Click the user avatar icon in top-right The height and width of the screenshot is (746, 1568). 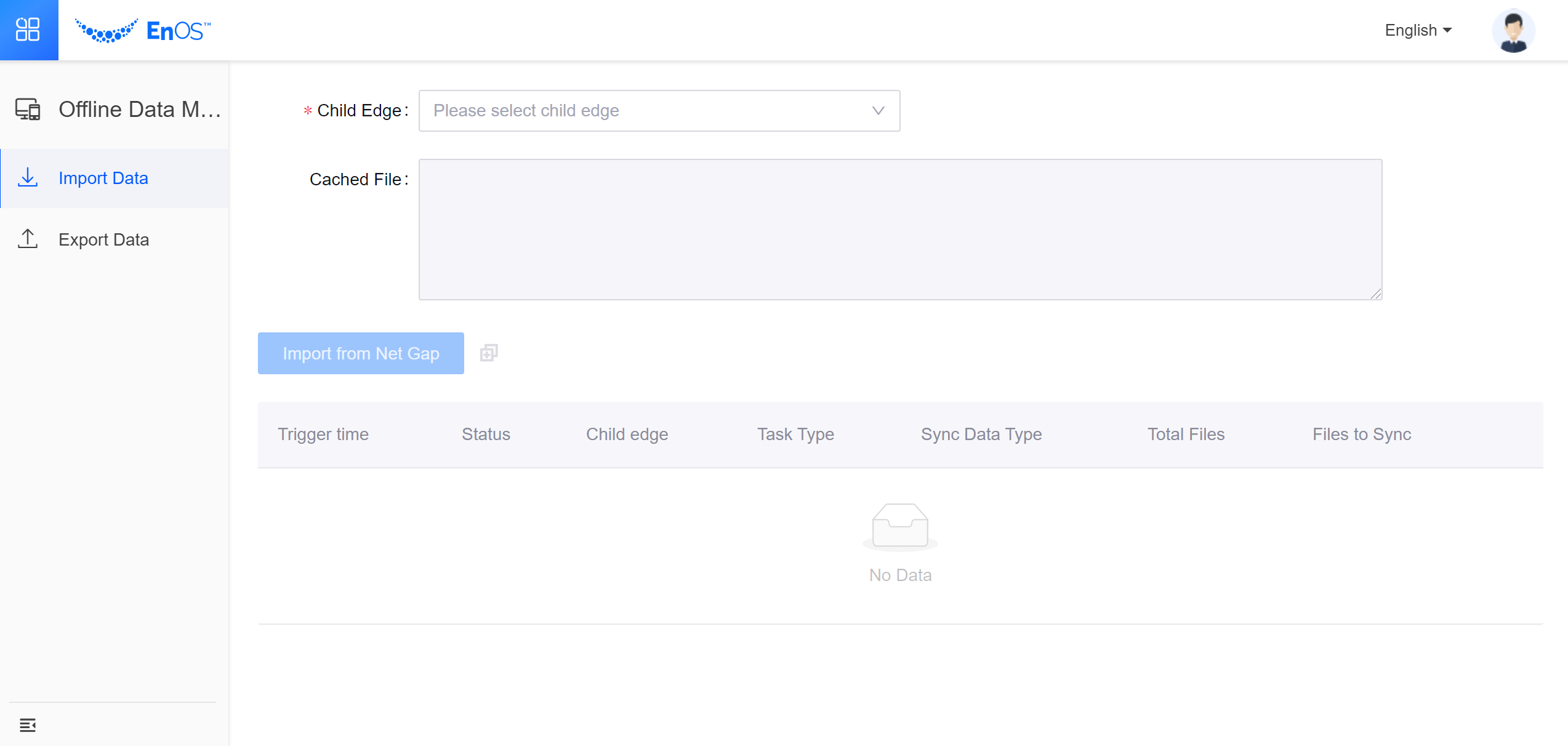(1516, 30)
